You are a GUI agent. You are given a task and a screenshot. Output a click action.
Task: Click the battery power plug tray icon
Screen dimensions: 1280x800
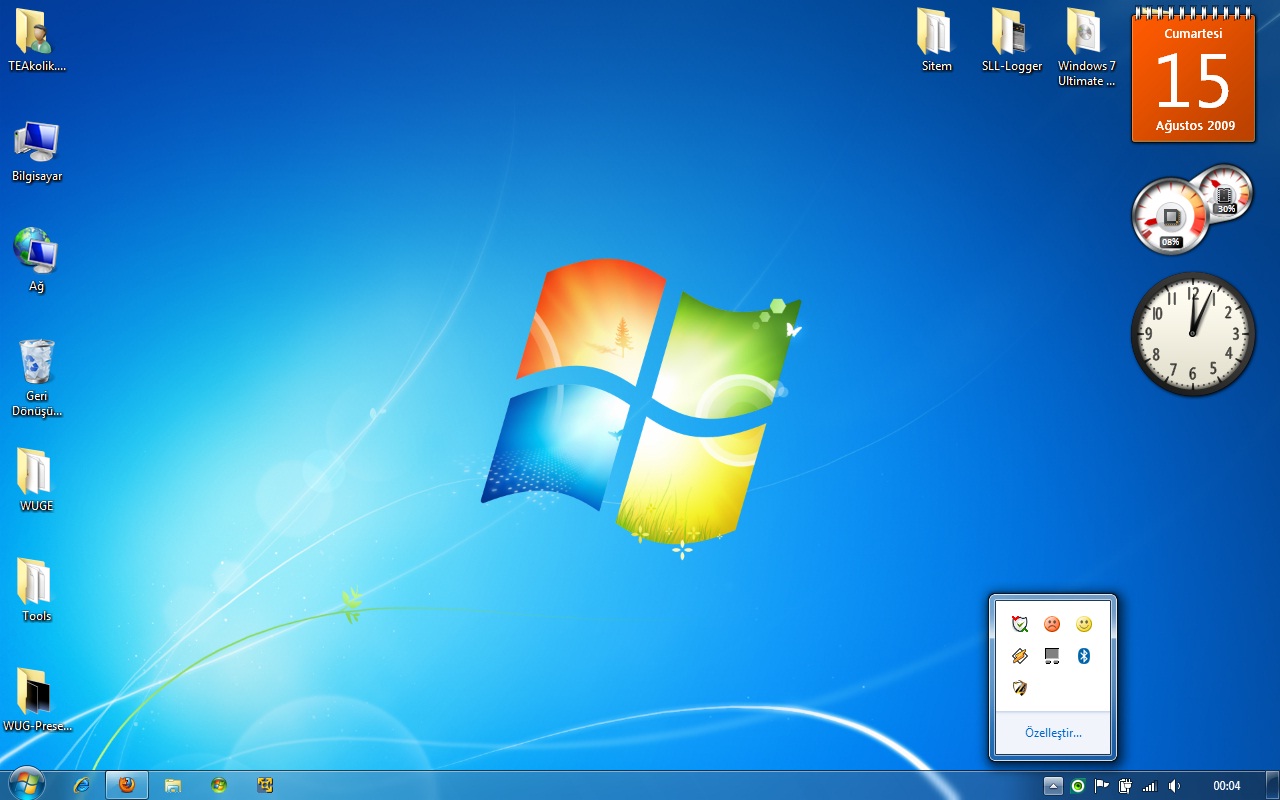(1126, 786)
